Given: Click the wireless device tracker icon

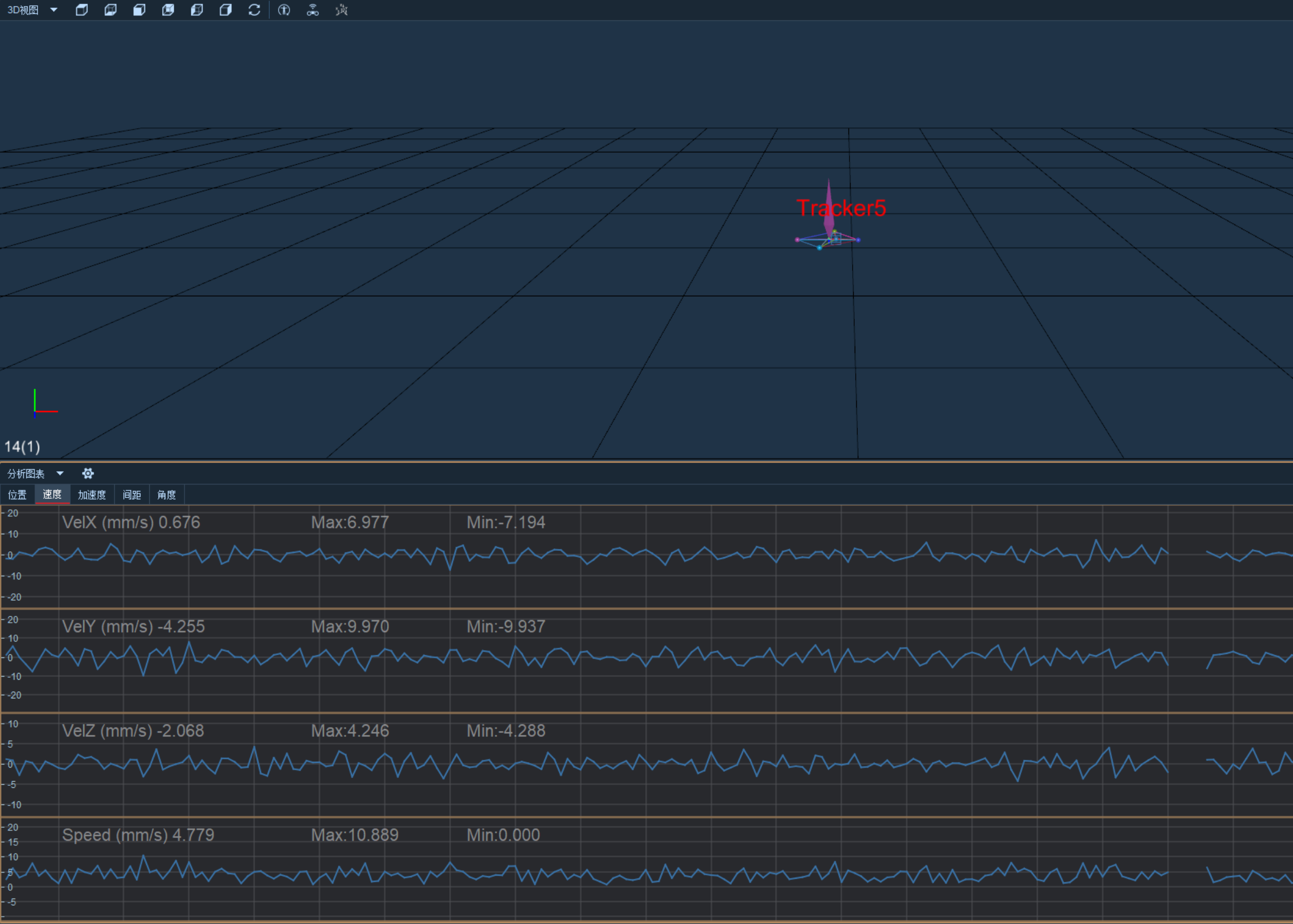Looking at the screenshot, I should pos(312,10).
